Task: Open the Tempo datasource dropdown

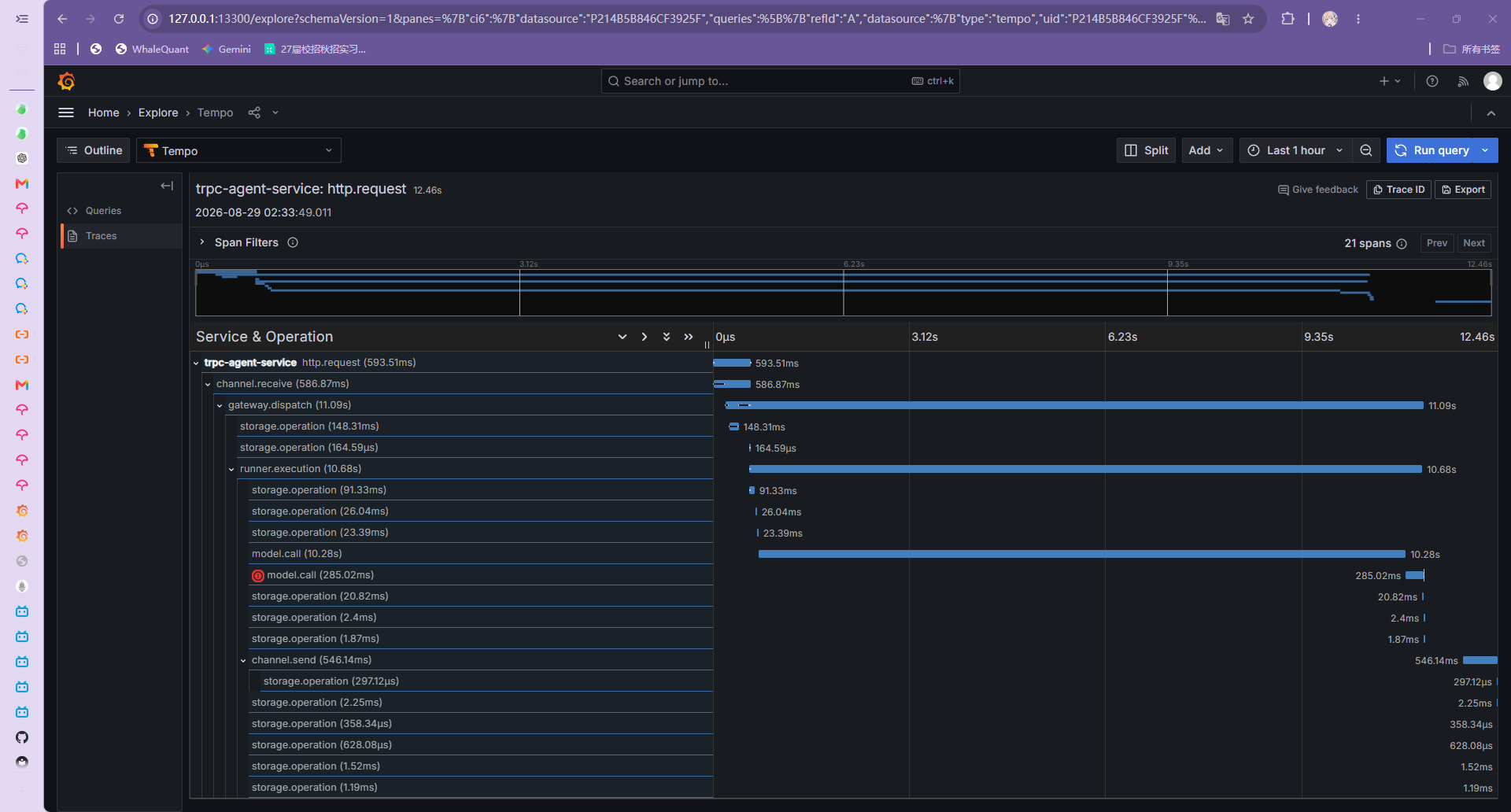Action: click(x=238, y=150)
